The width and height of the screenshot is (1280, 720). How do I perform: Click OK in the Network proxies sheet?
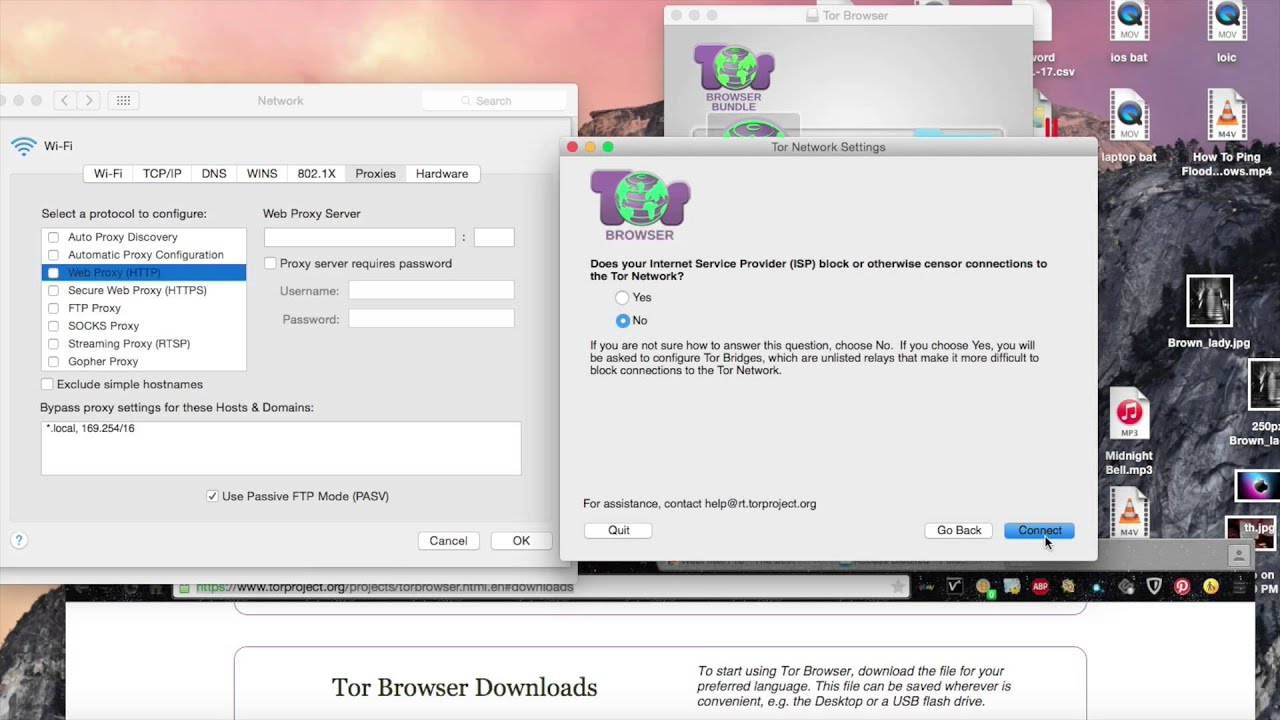click(x=521, y=541)
